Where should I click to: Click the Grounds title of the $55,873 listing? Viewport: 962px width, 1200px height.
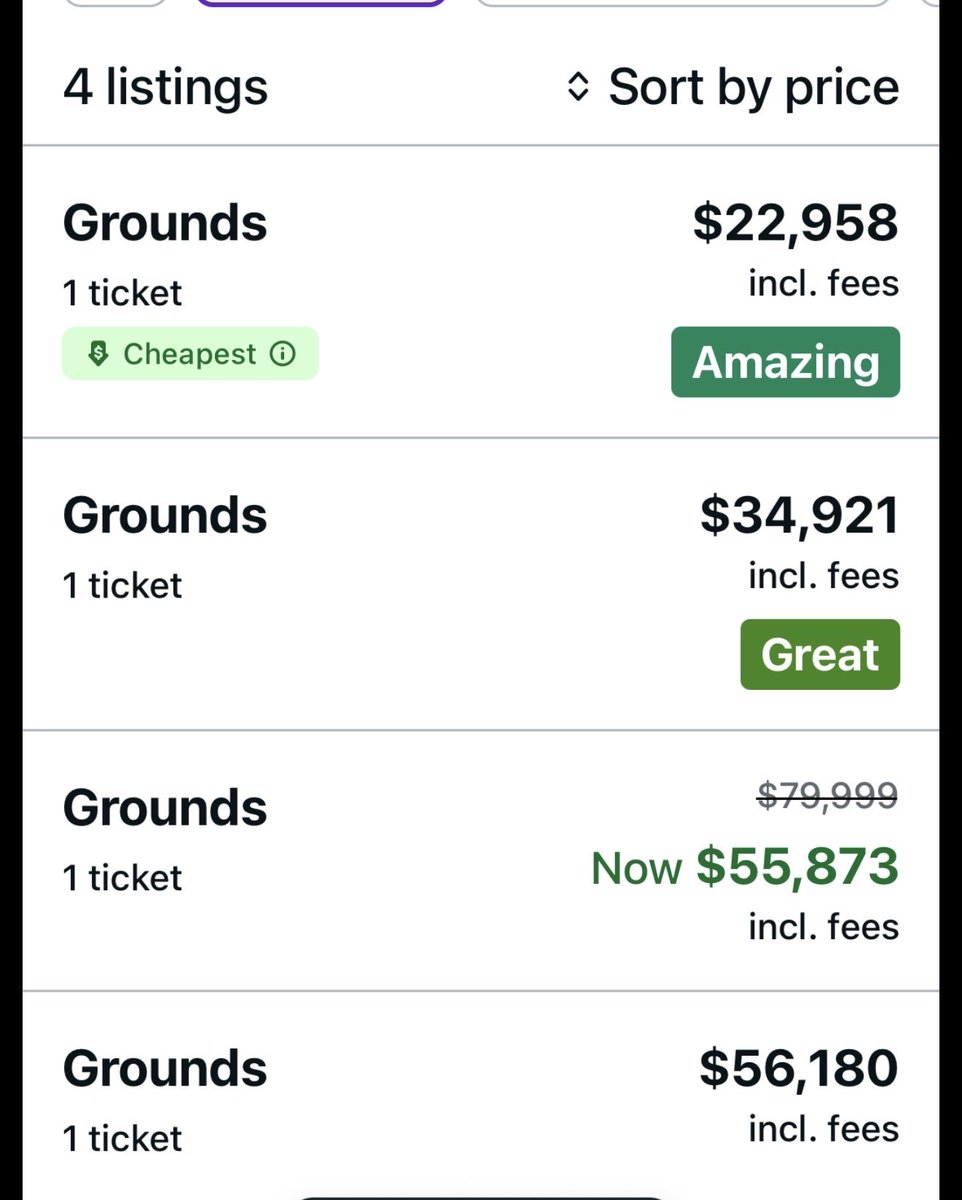click(165, 808)
